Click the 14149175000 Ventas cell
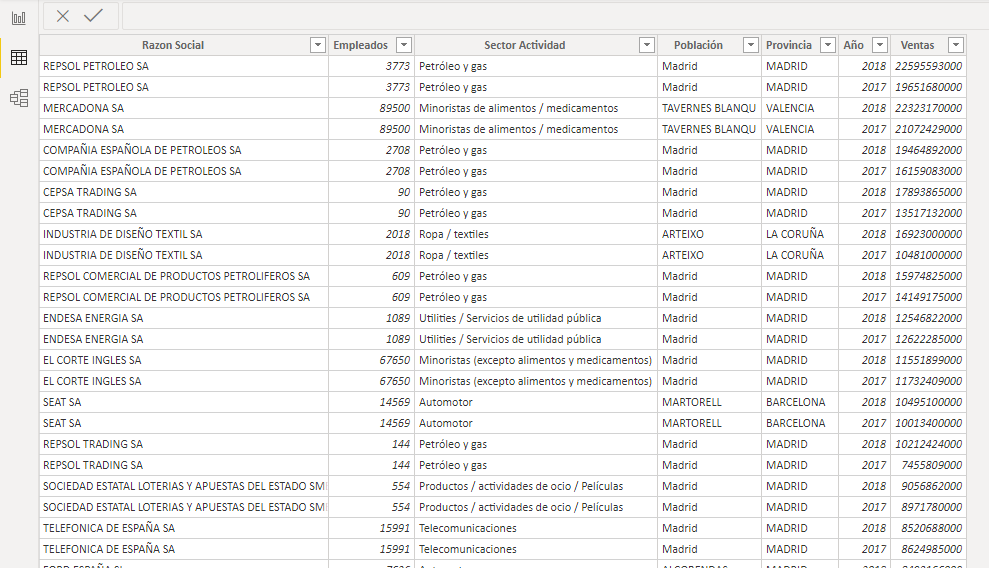Image resolution: width=989 pixels, height=568 pixels. (928, 297)
